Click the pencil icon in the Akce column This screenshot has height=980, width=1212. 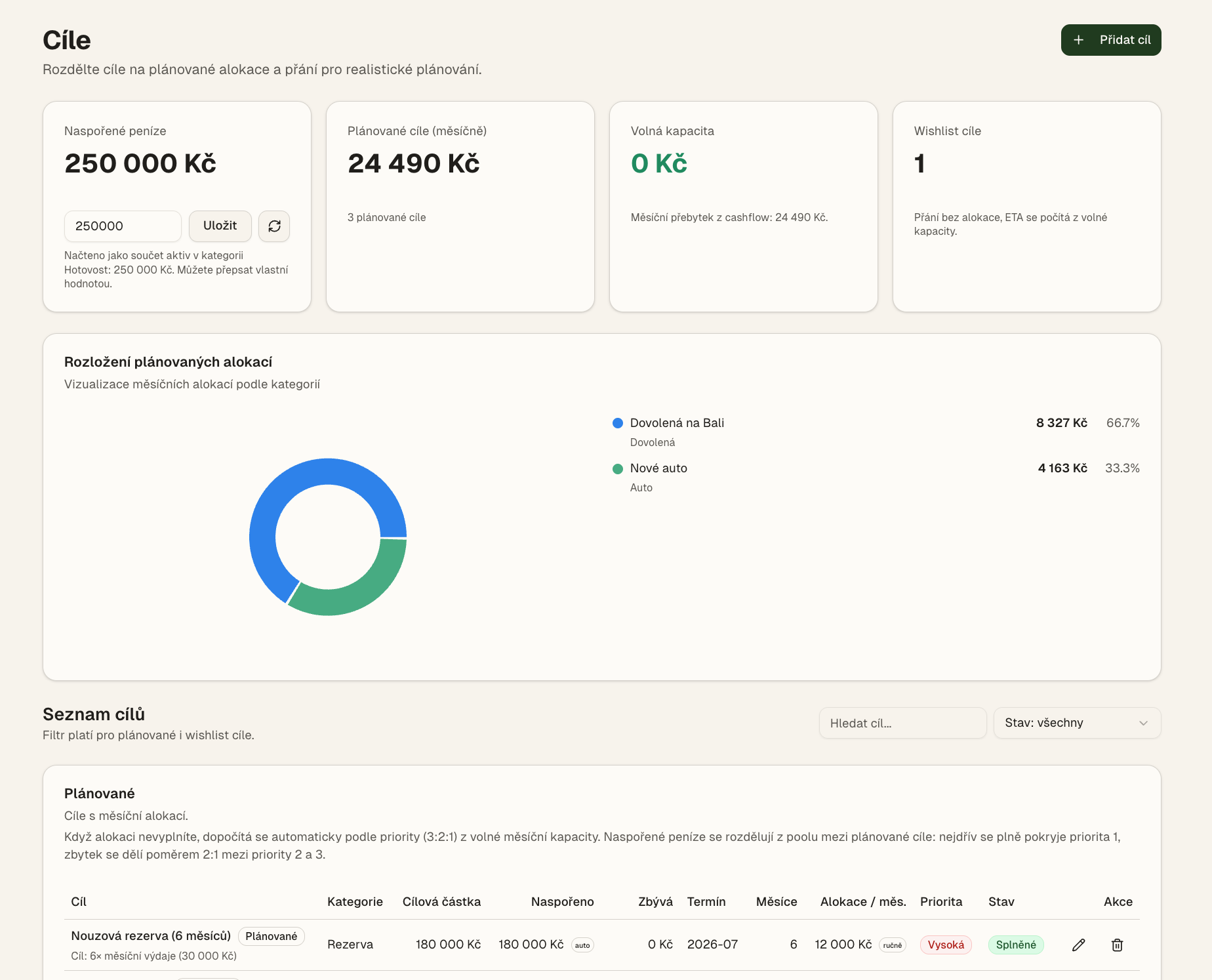[x=1078, y=945]
